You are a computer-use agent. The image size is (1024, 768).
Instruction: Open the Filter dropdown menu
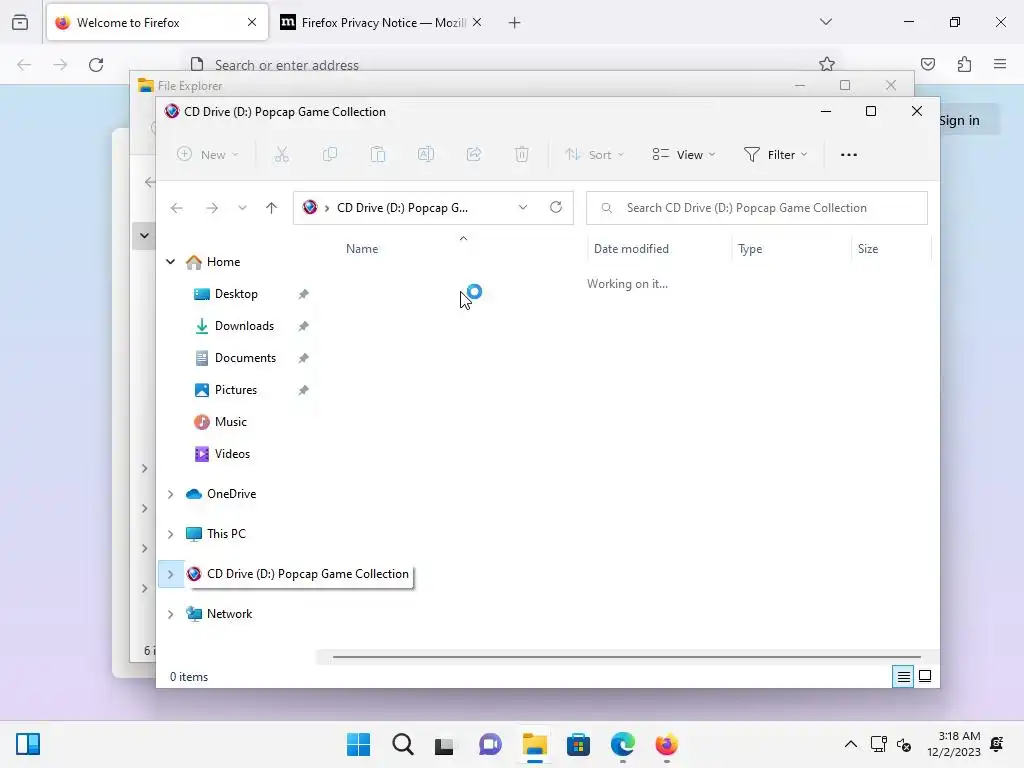776,155
